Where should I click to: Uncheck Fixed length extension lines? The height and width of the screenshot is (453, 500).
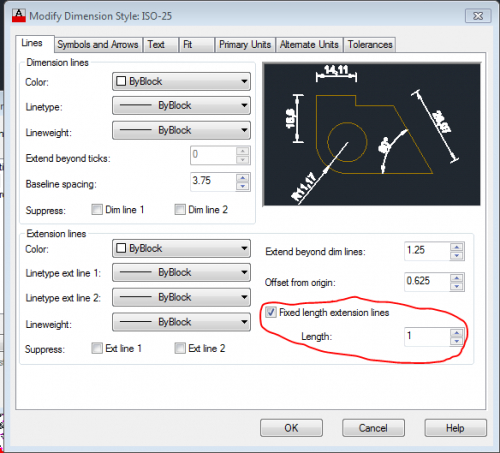(271, 312)
